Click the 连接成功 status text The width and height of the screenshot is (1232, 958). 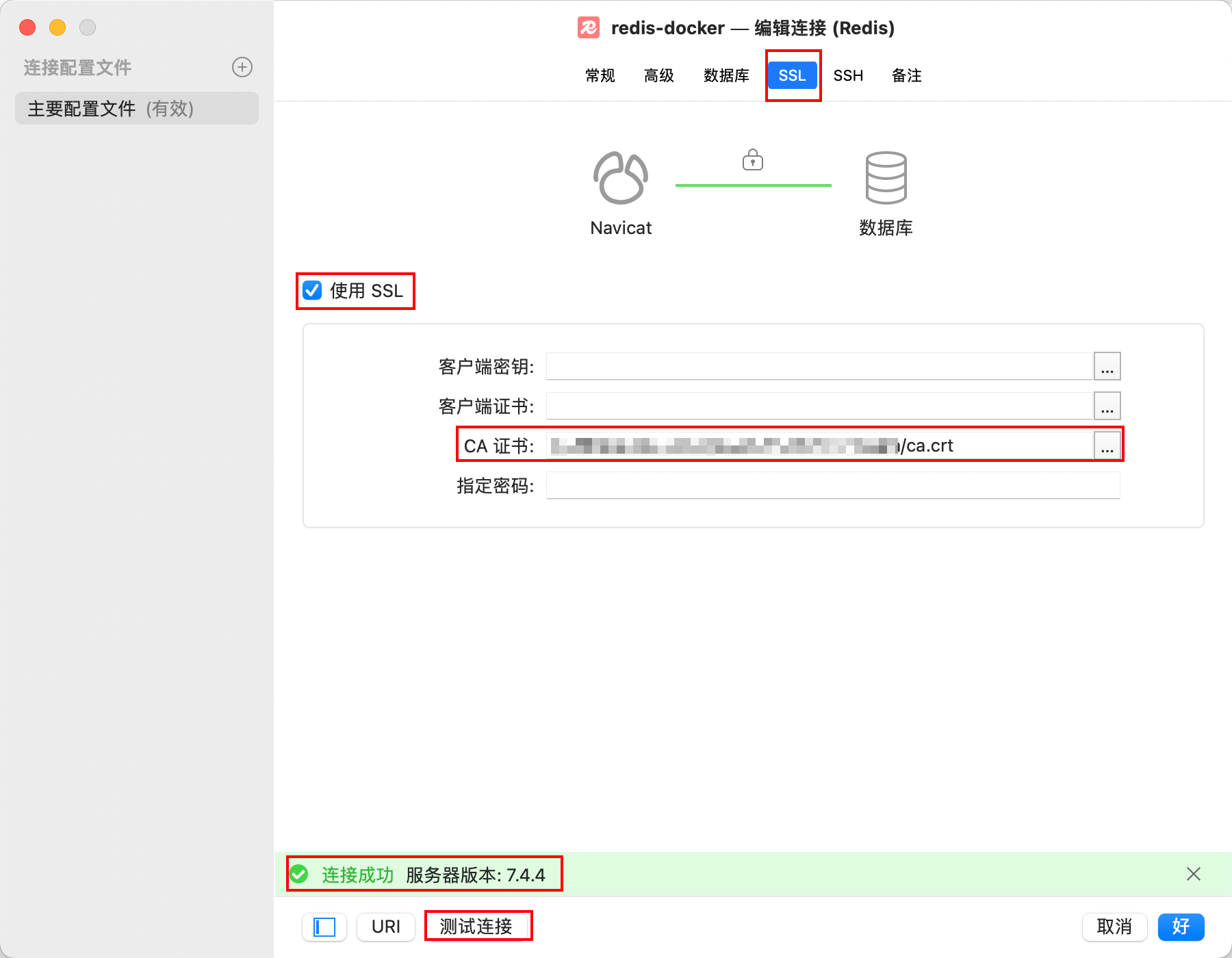click(357, 875)
